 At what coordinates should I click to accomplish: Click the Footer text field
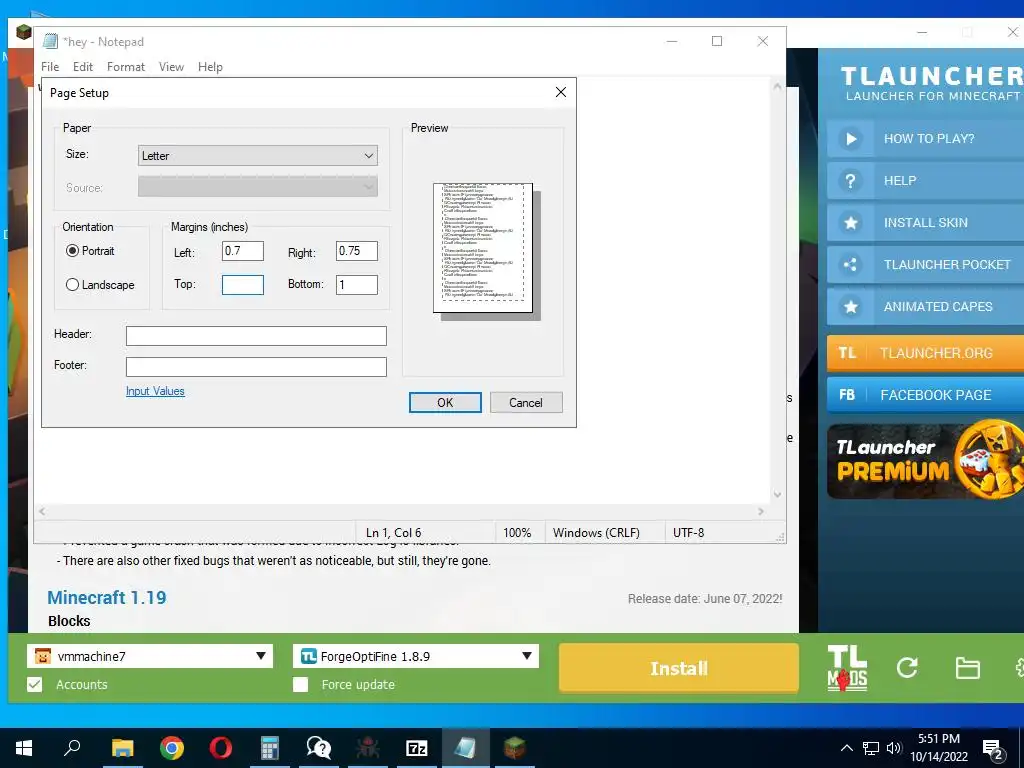pyautogui.click(x=256, y=367)
